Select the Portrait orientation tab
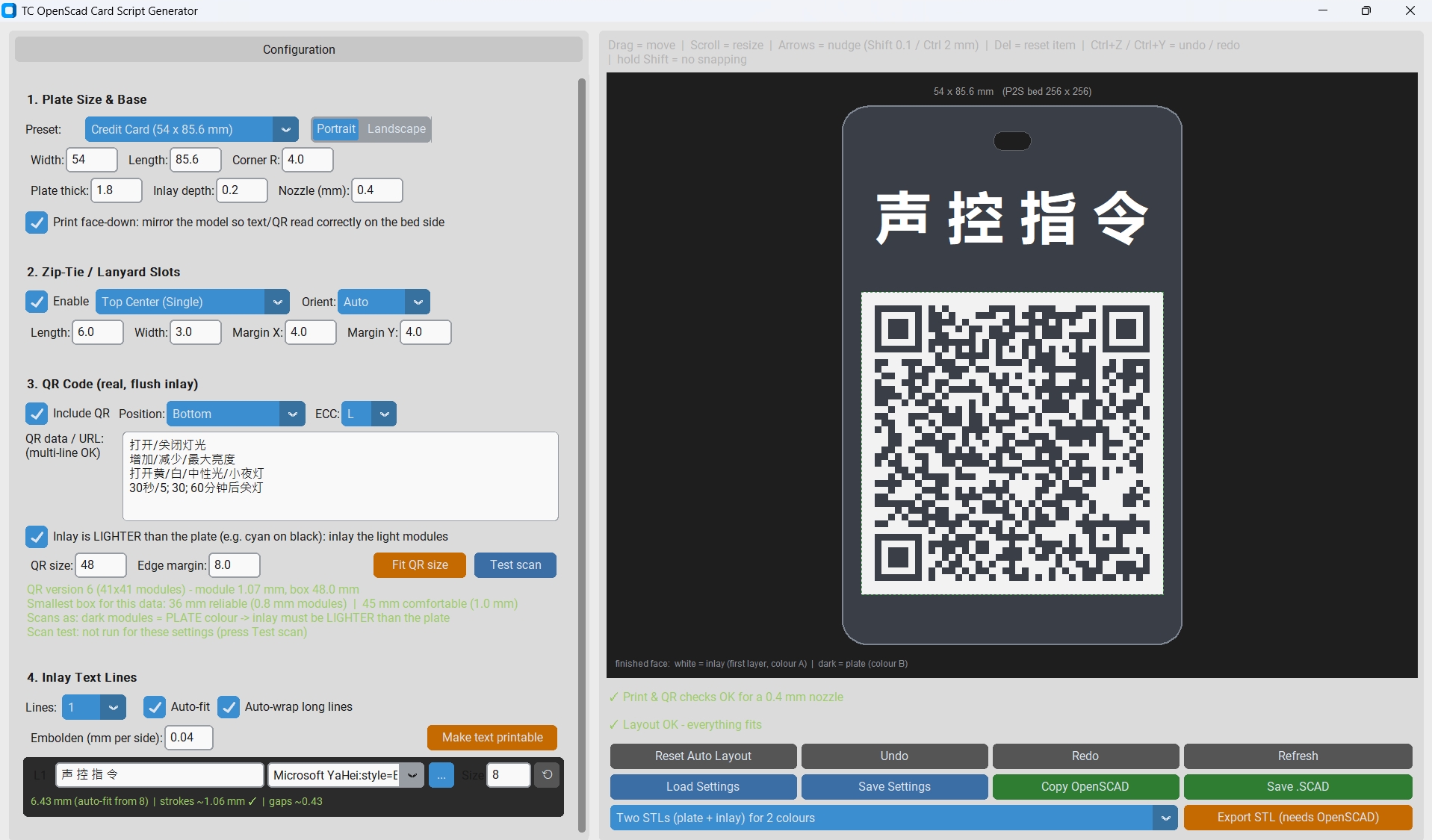1432x840 pixels. coord(336,129)
